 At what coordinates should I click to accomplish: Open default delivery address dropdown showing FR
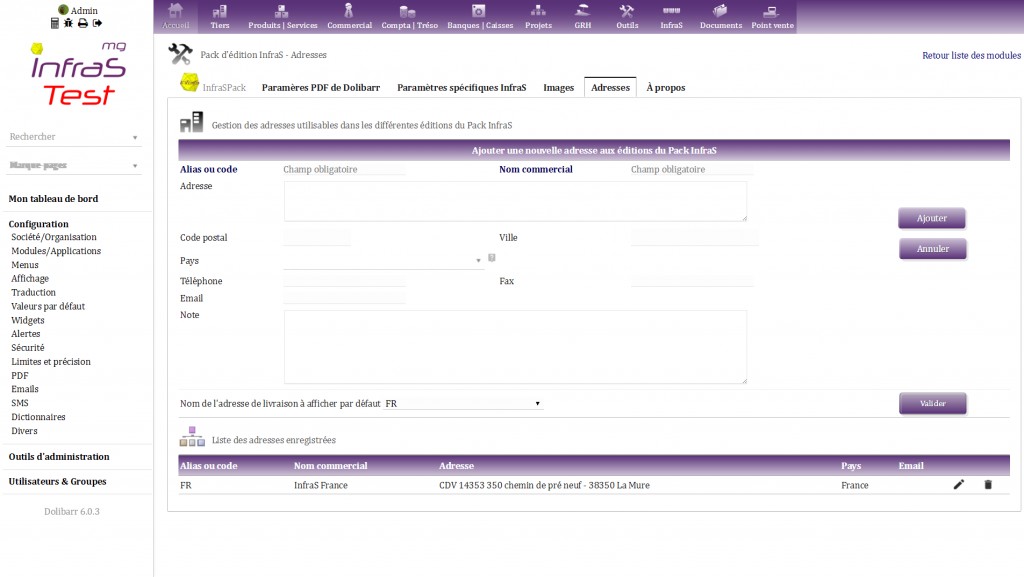click(463, 404)
